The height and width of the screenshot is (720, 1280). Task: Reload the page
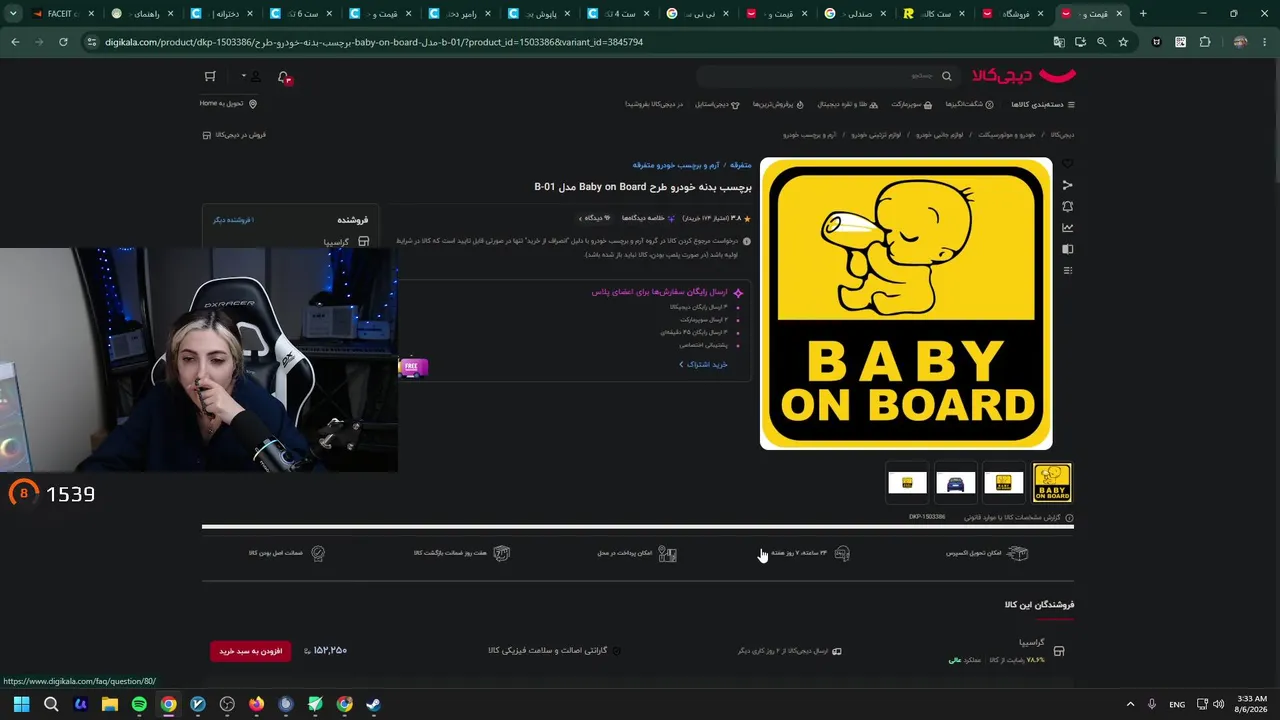coord(63,42)
